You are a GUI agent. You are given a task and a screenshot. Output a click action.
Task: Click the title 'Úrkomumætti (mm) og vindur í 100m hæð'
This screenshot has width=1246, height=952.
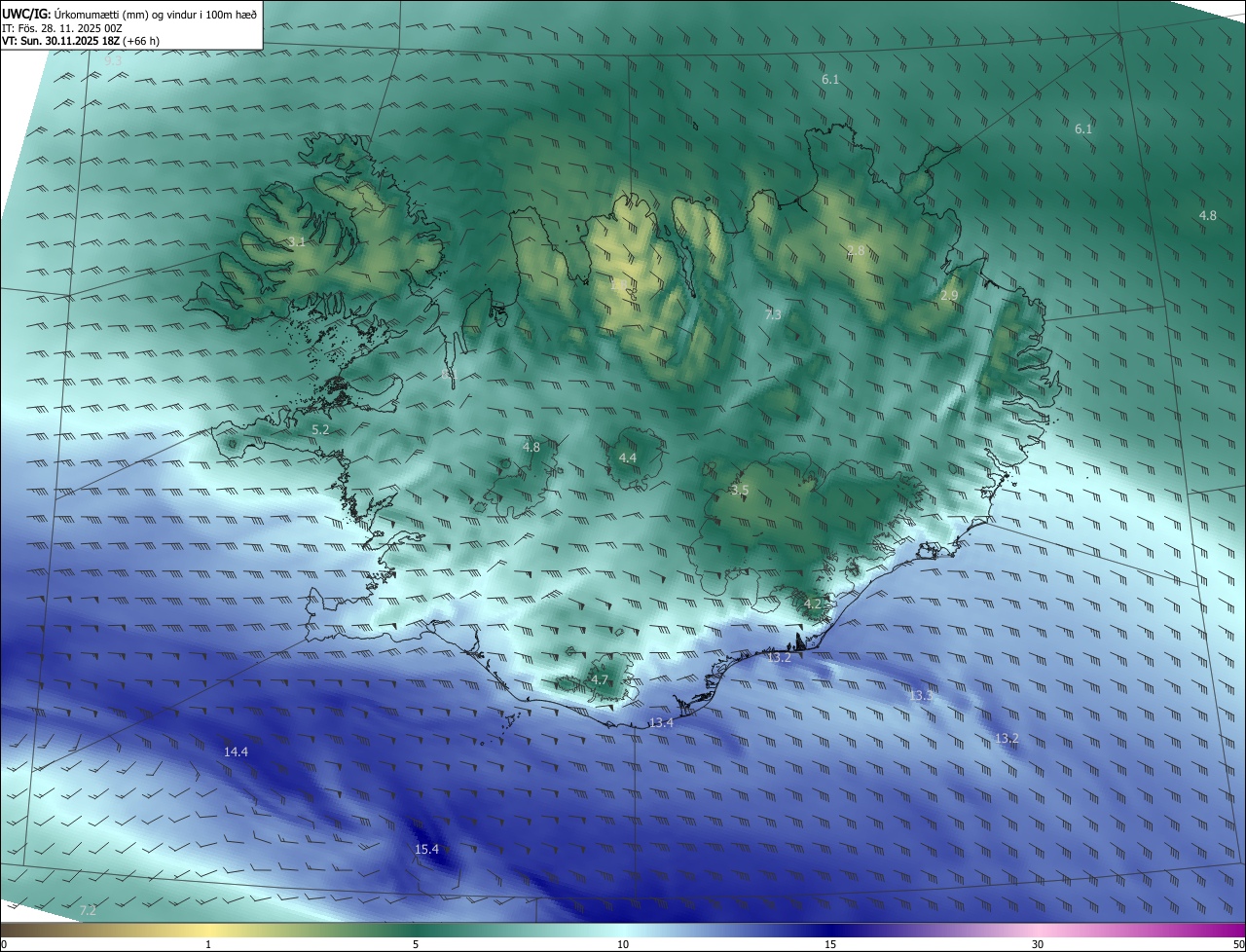pyautogui.click(x=156, y=14)
